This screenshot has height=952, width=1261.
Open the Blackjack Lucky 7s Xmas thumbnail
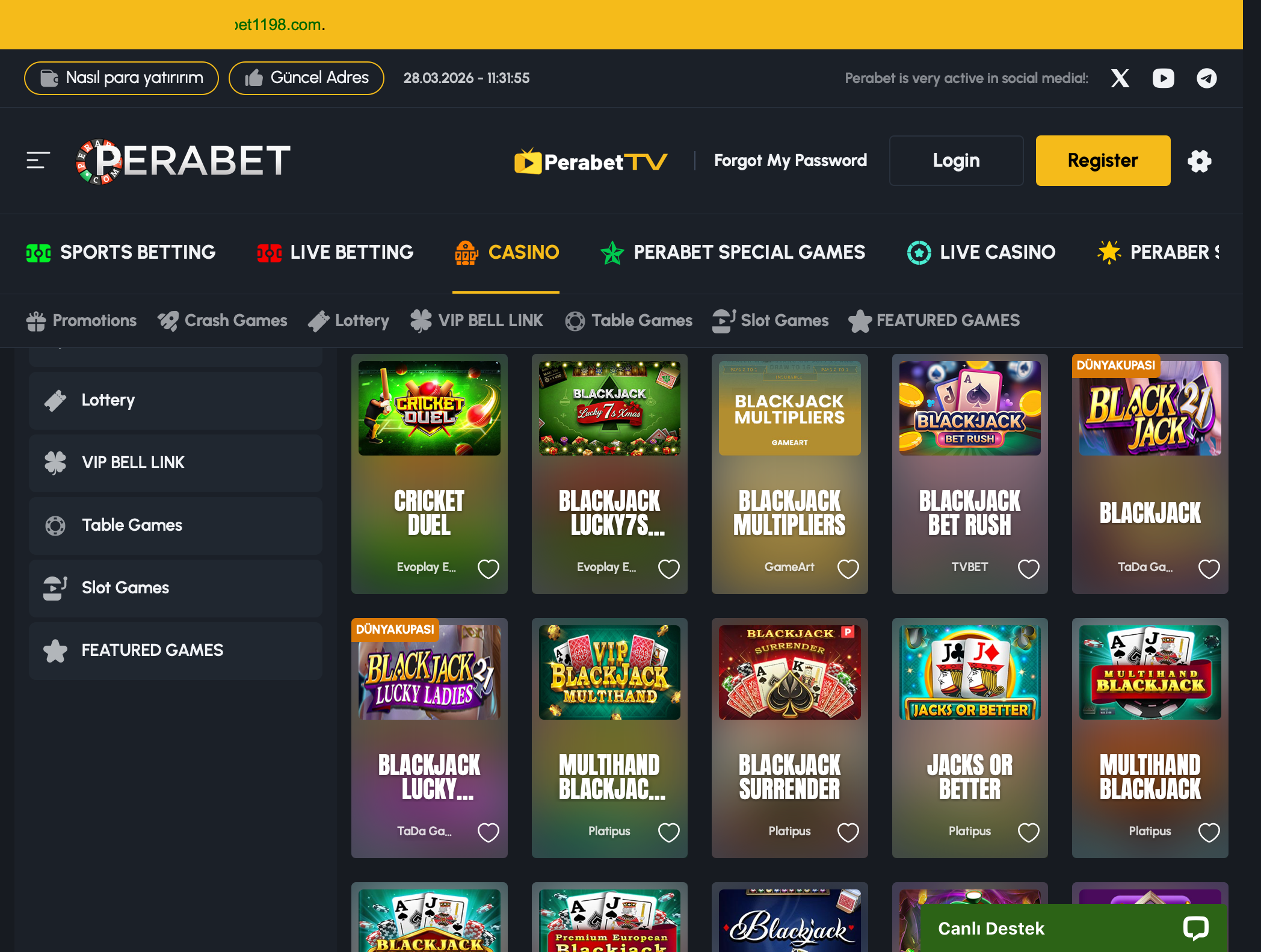pyautogui.click(x=609, y=408)
